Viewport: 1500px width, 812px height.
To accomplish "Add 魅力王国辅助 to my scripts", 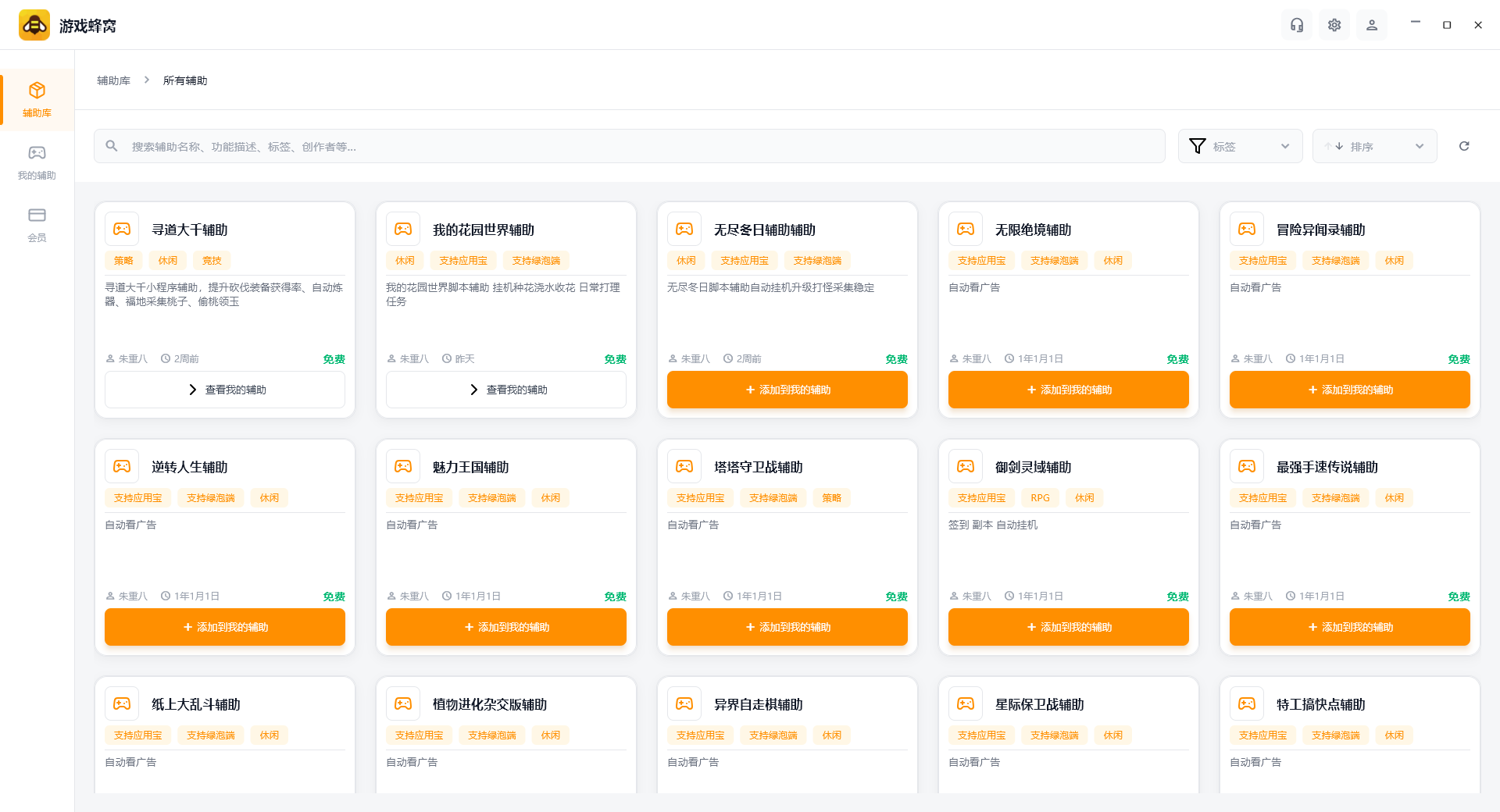I will pos(506,627).
